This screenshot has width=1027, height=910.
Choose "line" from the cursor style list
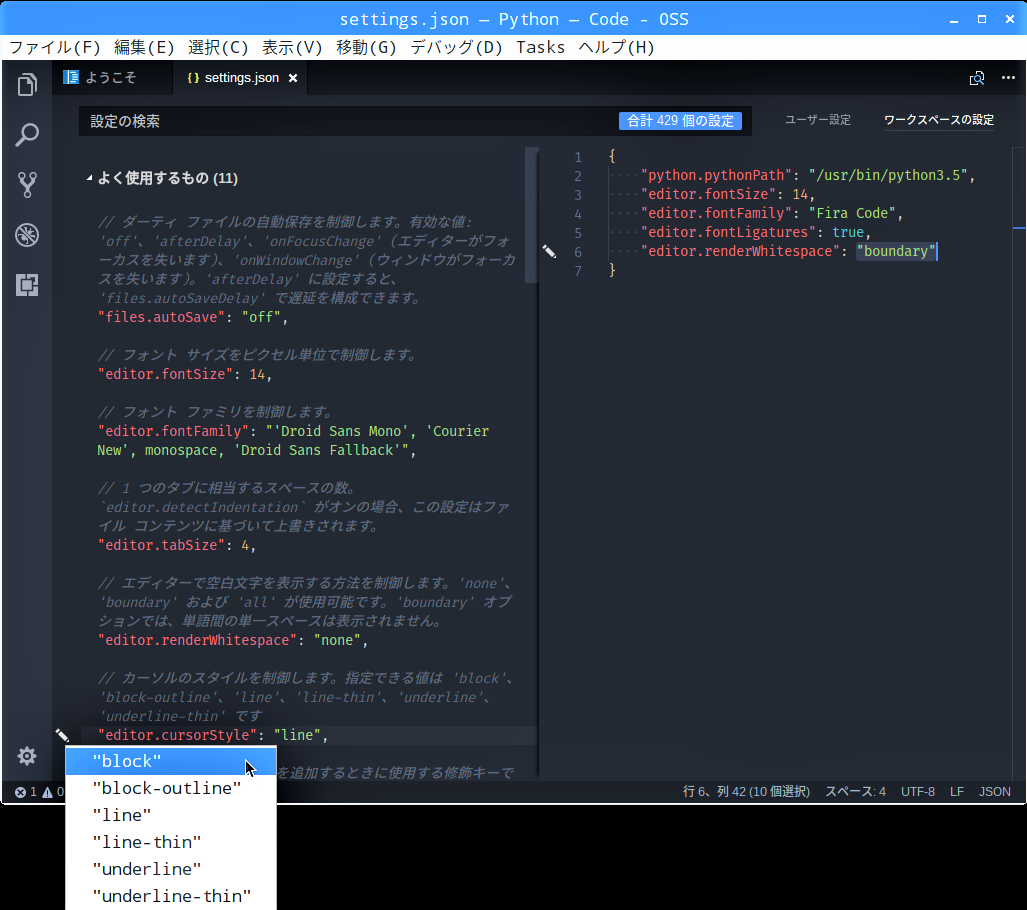[171, 815]
